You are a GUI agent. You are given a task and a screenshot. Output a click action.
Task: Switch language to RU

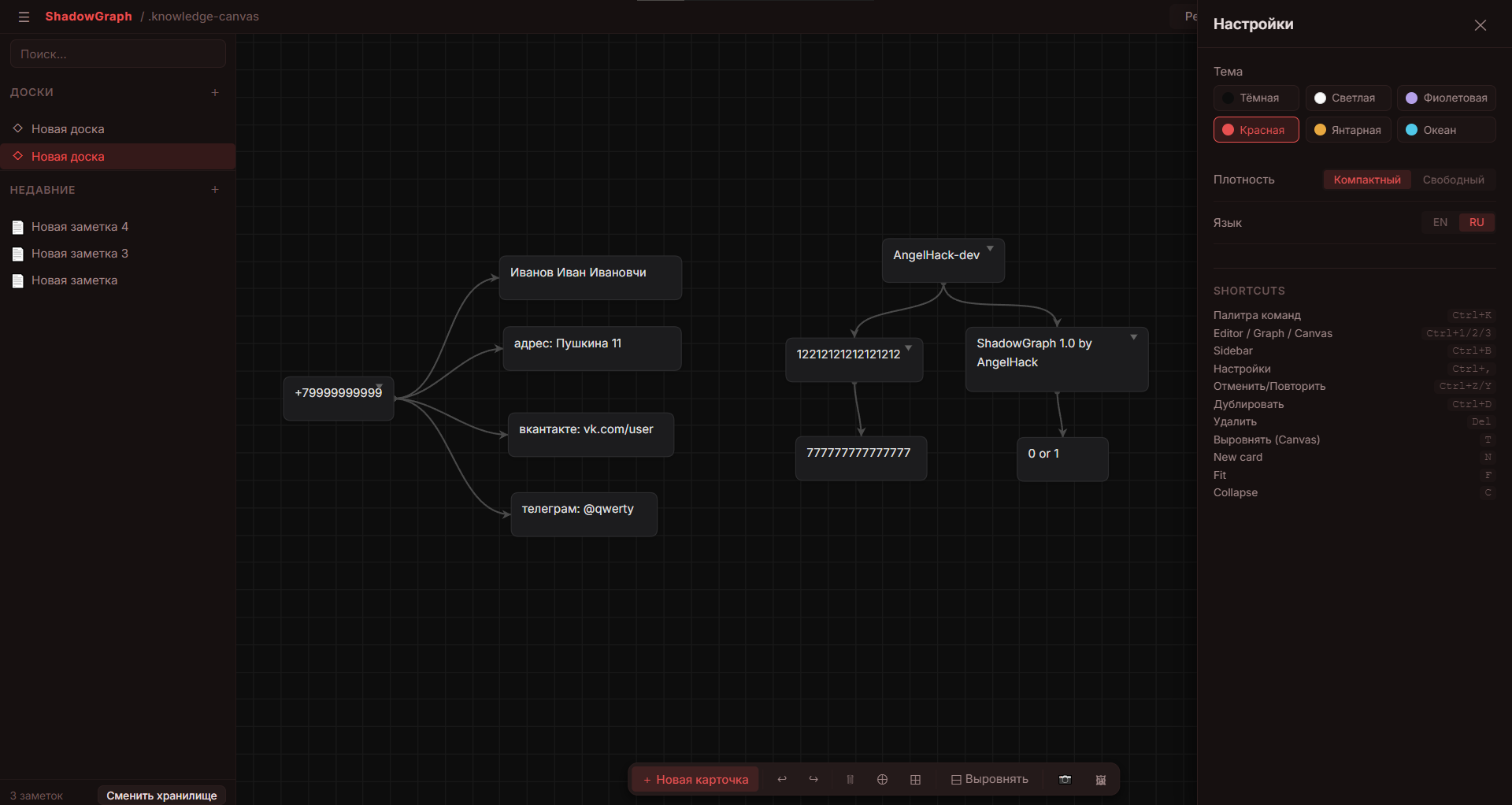point(1477,222)
